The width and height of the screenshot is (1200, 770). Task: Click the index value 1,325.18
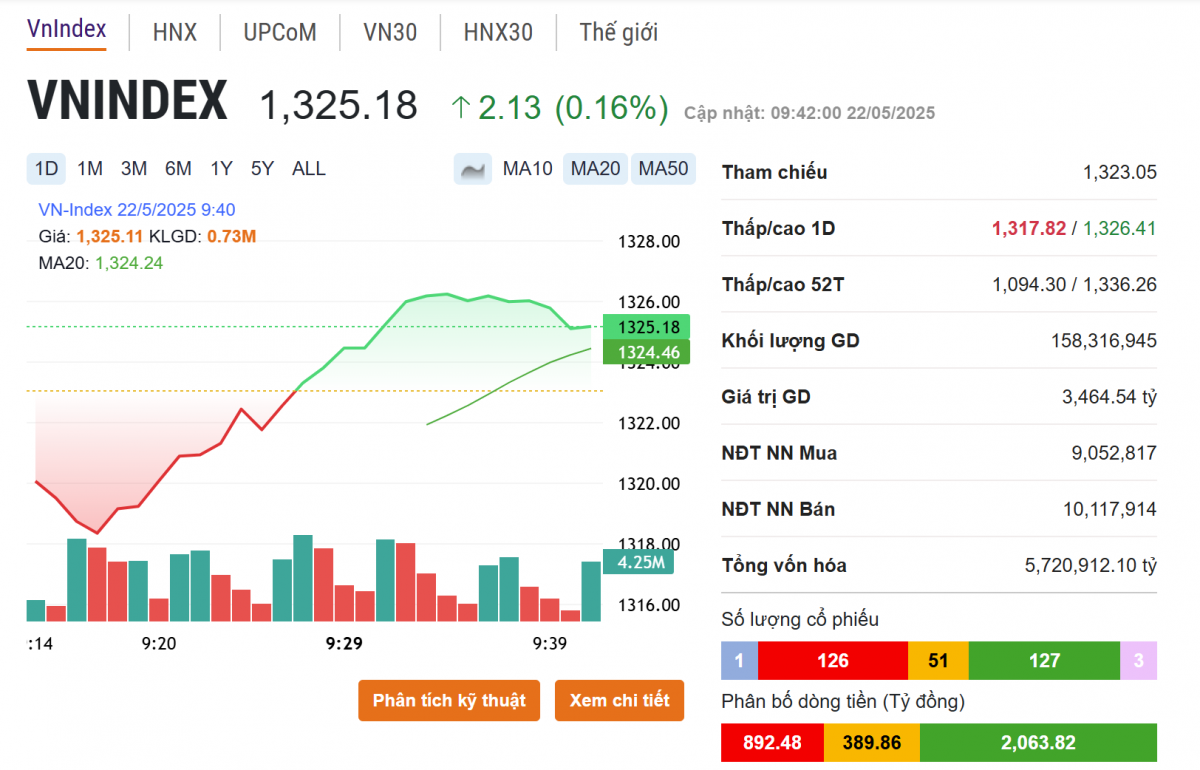click(339, 105)
